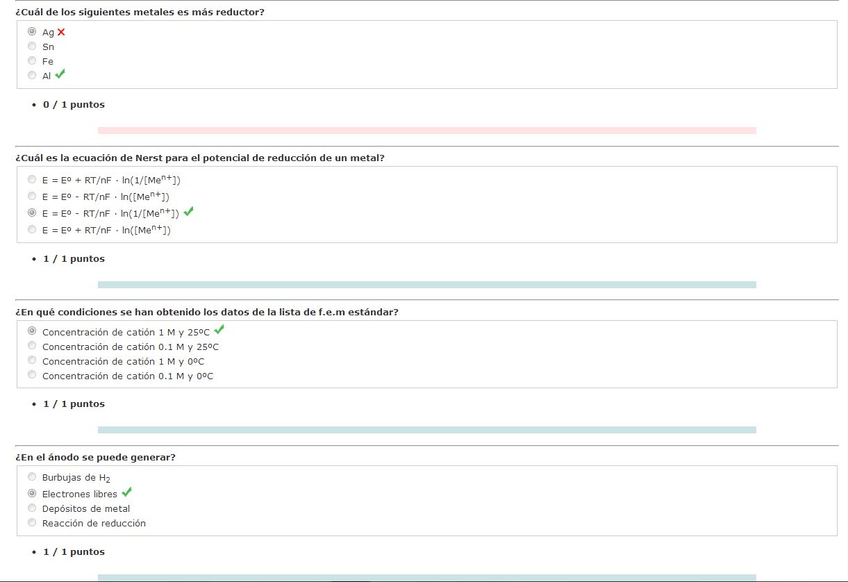Screen dimensions: 848x582
Task: Select the Sn radio option
Action: [32, 46]
